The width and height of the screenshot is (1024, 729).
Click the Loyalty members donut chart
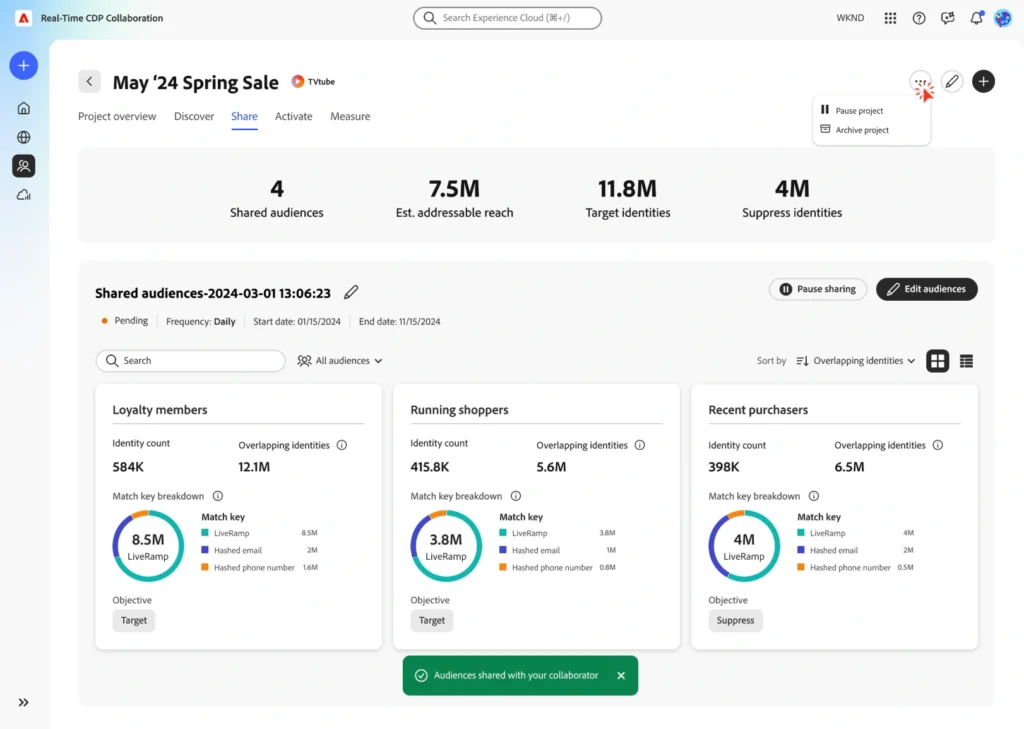(148, 546)
